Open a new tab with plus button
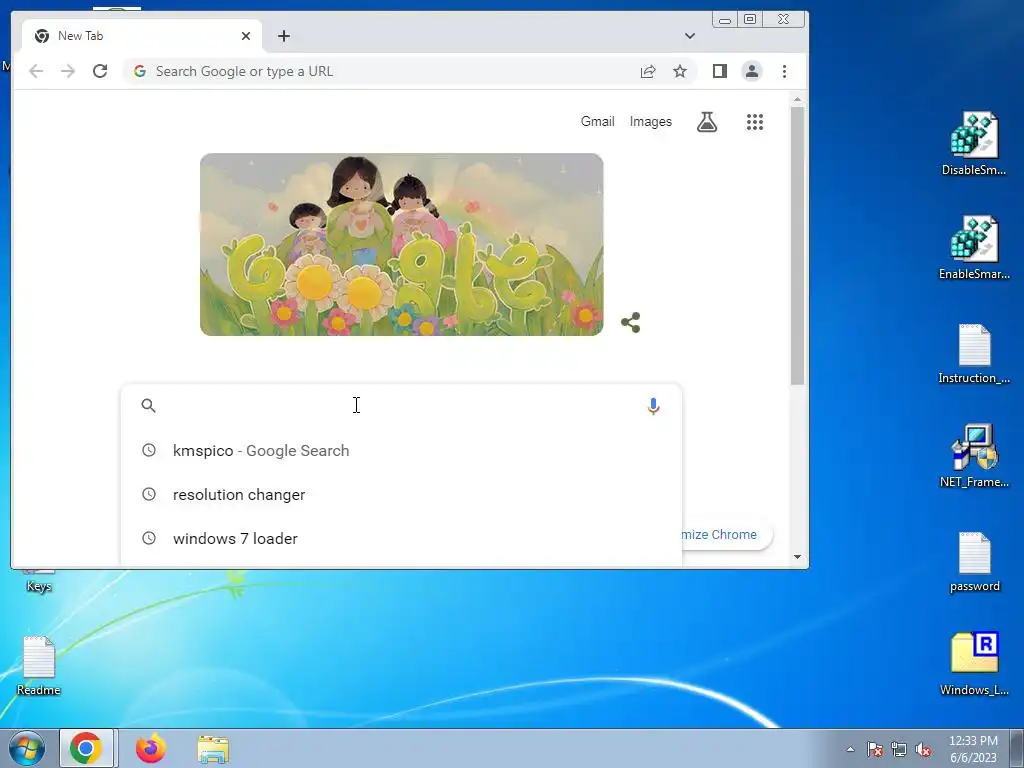Image resolution: width=1024 pixels, height=768 pixels. [x=283, y=36]
